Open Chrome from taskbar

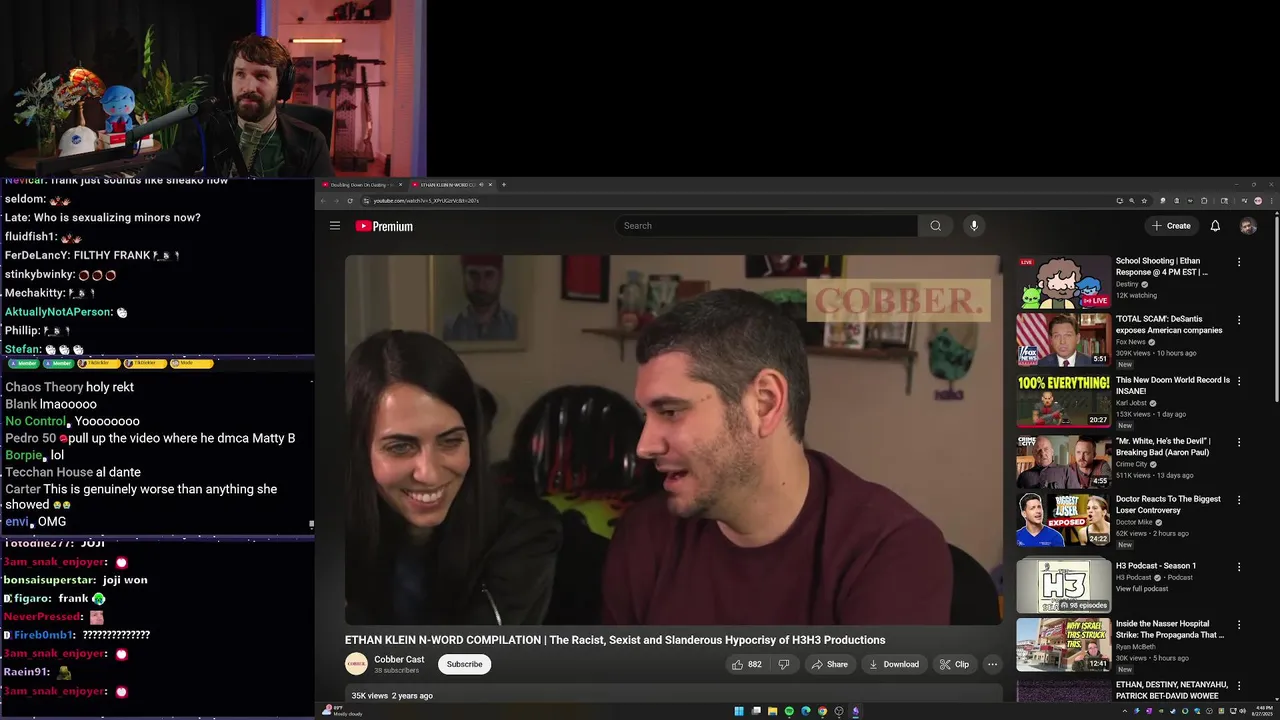(822, 711)
